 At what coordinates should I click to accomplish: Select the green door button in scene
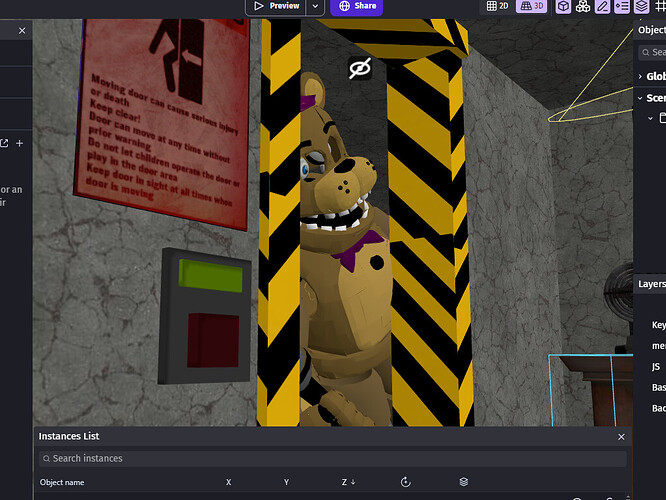click(x=211, y=276)
